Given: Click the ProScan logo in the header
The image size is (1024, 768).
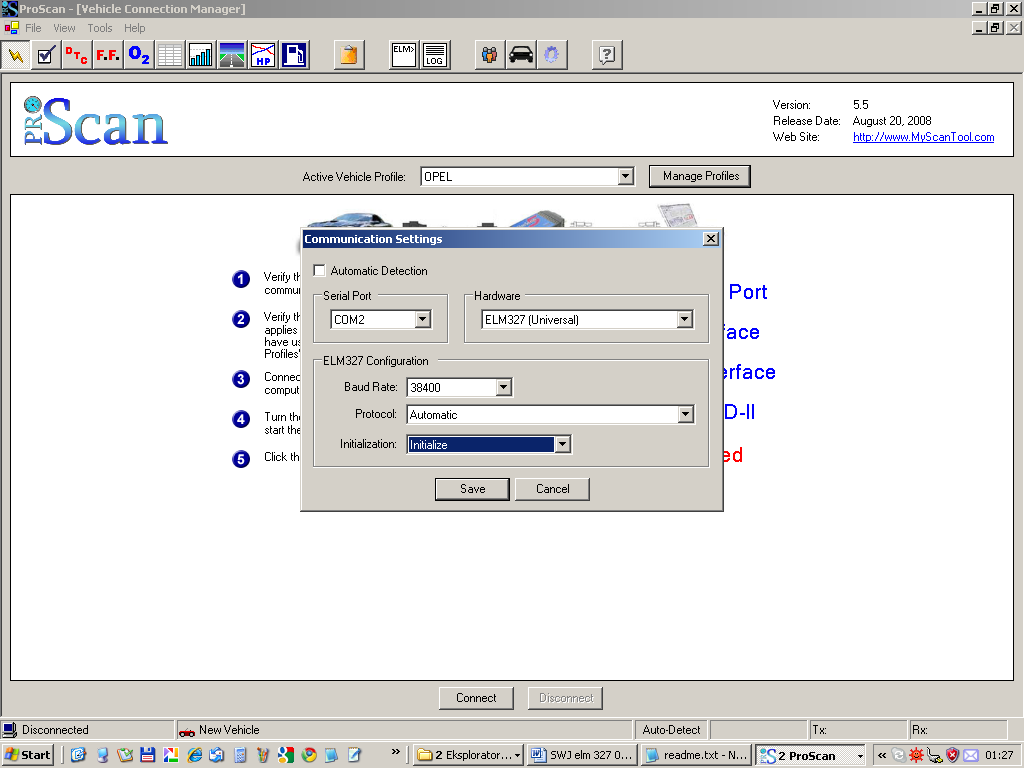Looking at the screenshot, I should (x=96, y=121).
